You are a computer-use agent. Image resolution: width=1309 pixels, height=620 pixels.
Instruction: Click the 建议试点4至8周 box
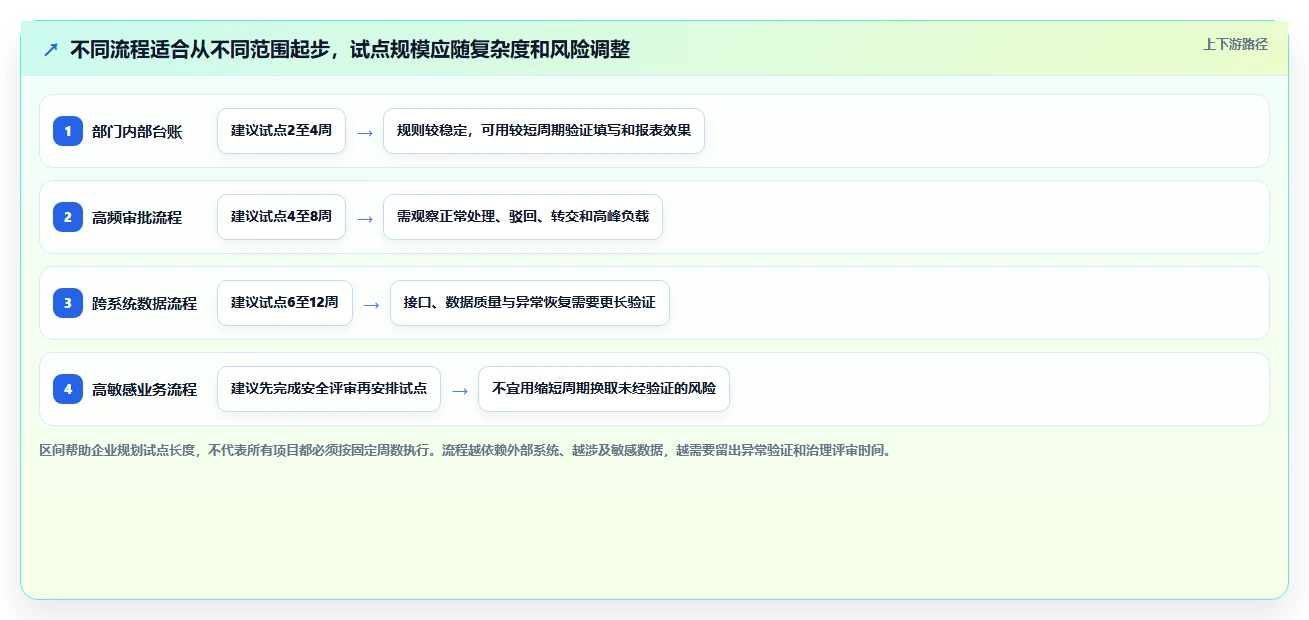click(x=281, y=217)
